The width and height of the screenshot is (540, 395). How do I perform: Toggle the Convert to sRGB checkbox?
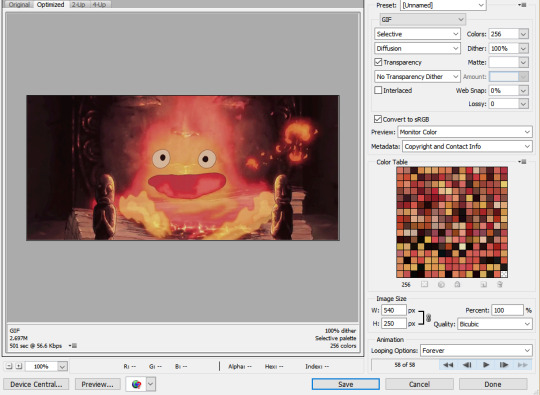[378, 119]
